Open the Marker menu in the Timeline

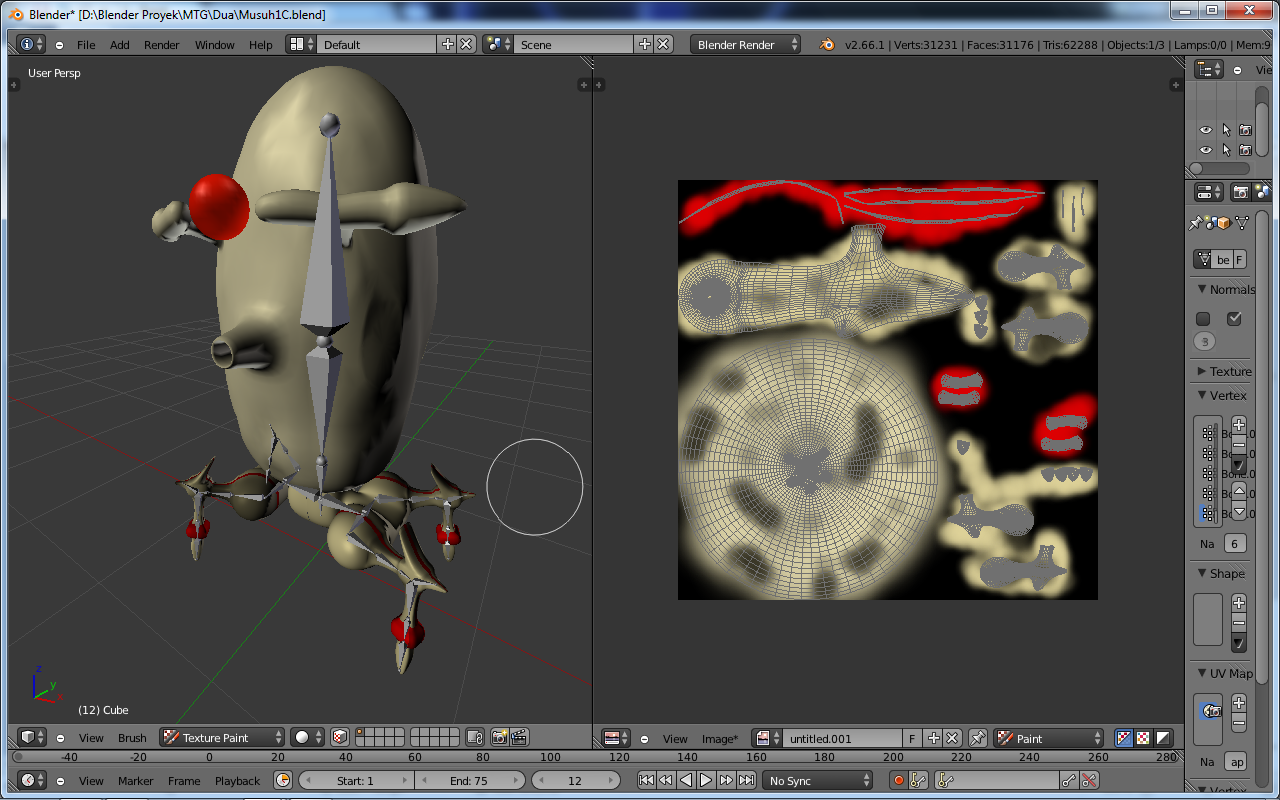(136, 780)
